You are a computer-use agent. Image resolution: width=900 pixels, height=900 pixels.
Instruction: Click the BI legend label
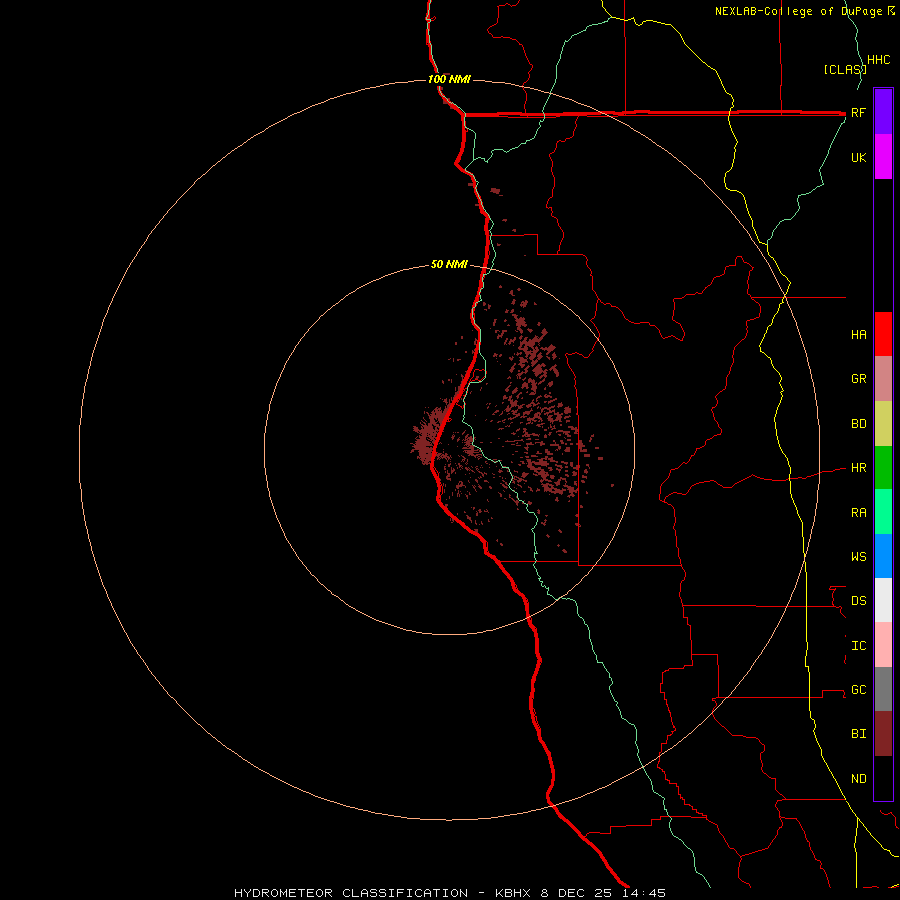tap(858, 734)
